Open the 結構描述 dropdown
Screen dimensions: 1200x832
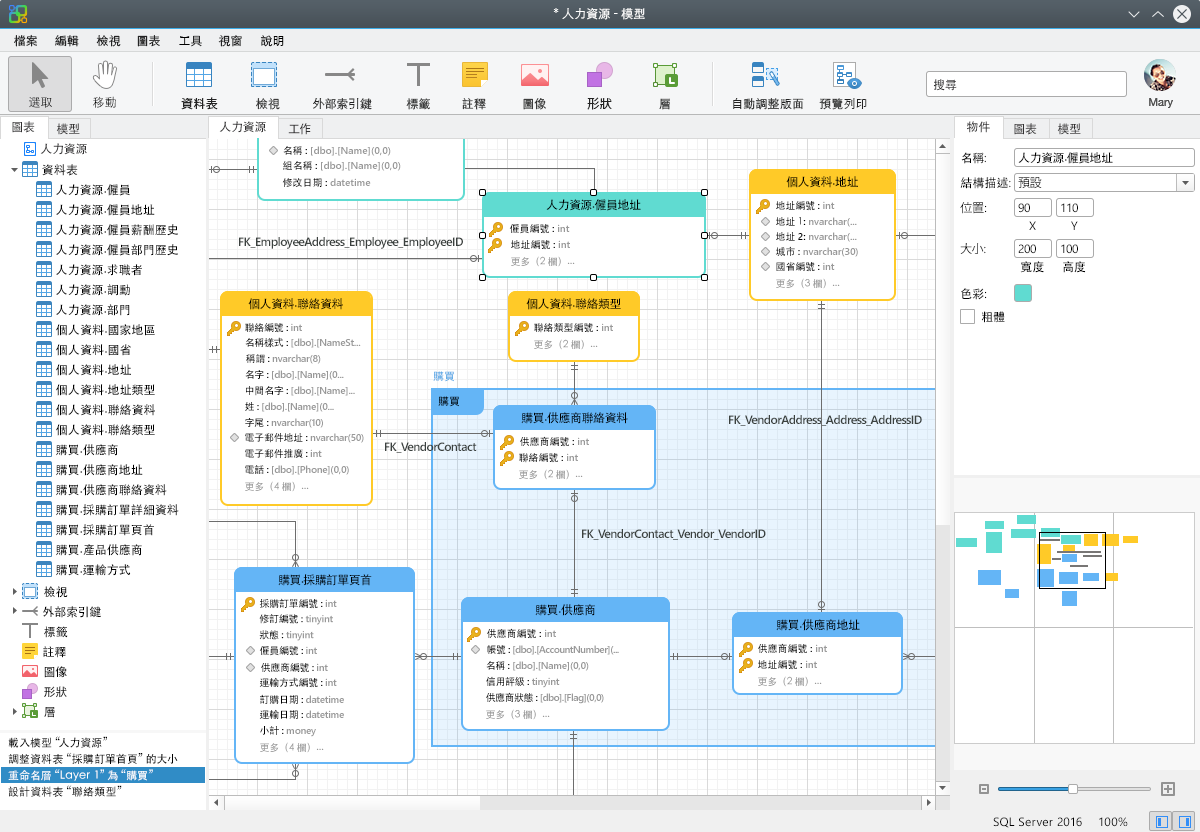[x=1185, y=183]
